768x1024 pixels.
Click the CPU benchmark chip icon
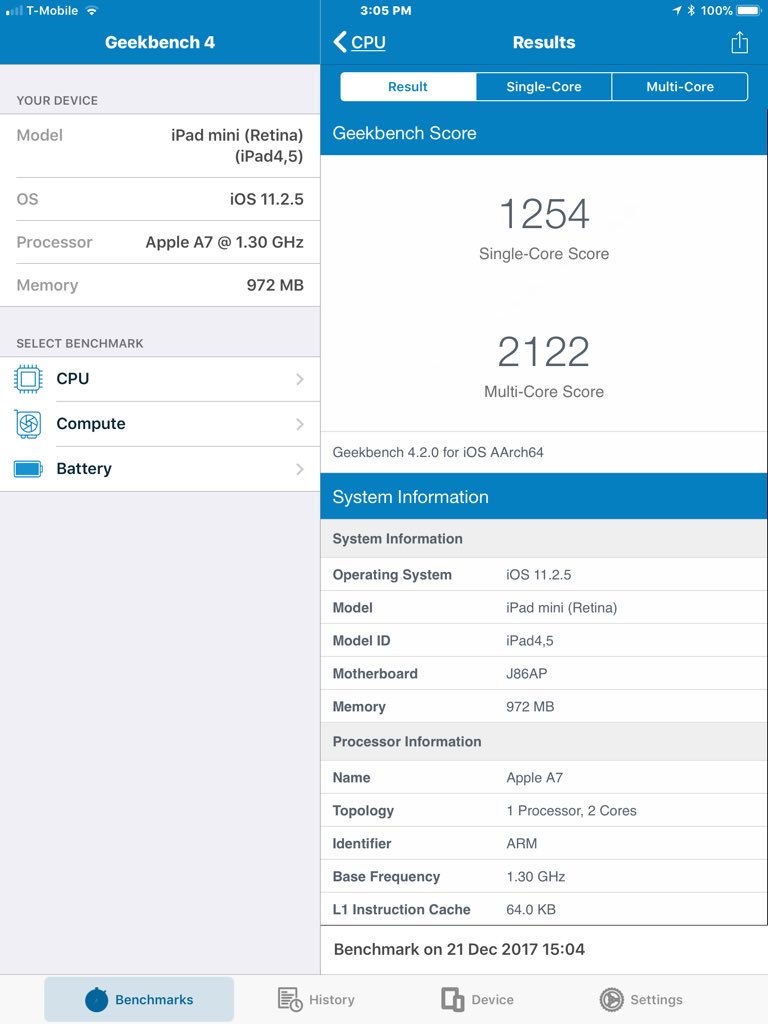pyautogui.click(x=28, y=379)
